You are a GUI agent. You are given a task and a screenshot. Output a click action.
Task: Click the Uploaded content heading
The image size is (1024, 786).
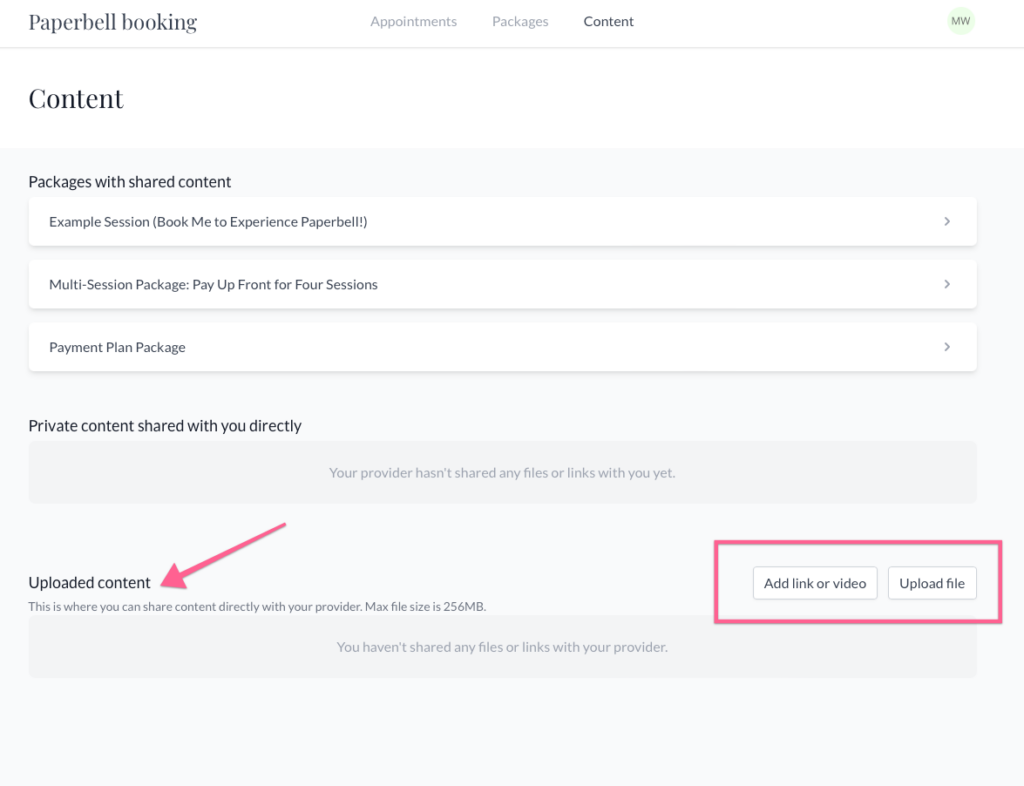89,582
